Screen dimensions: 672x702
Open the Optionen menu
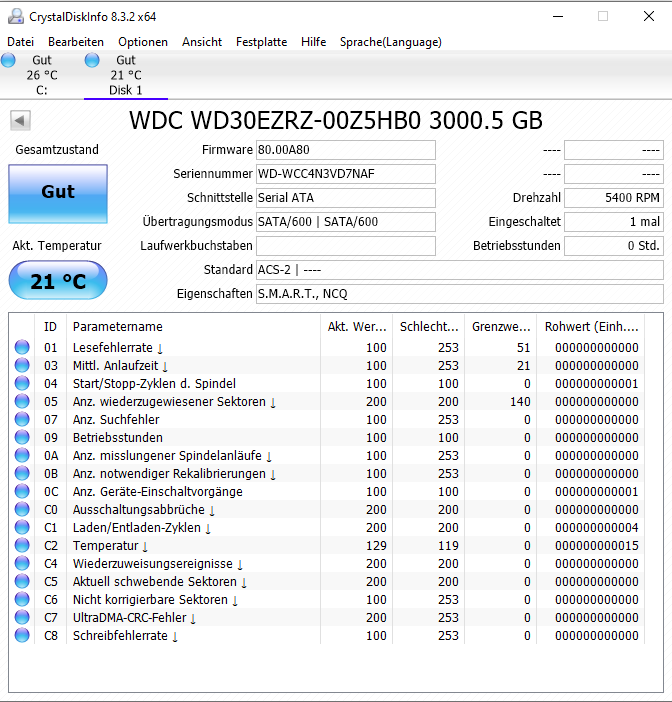143,42
